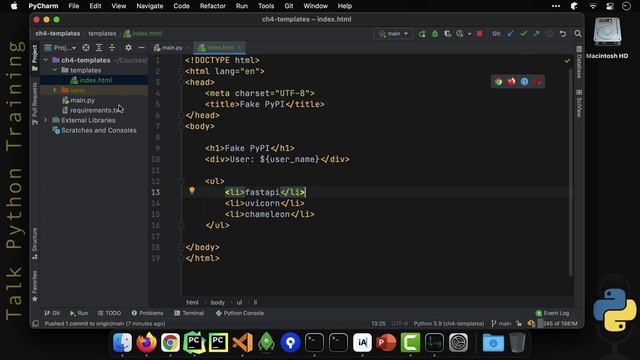This screenshot has height=360, width=640.
Task: Open the Problems tool window
Action: click(x=147, y=313)
